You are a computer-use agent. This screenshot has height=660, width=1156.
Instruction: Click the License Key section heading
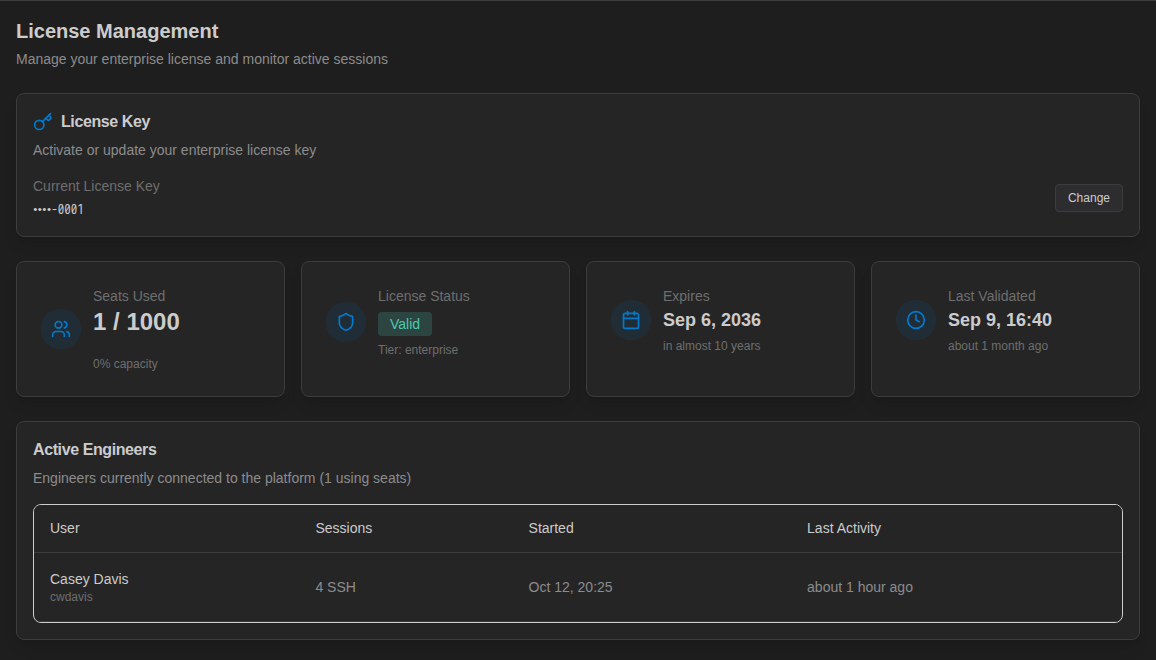[x=105, y=122]
